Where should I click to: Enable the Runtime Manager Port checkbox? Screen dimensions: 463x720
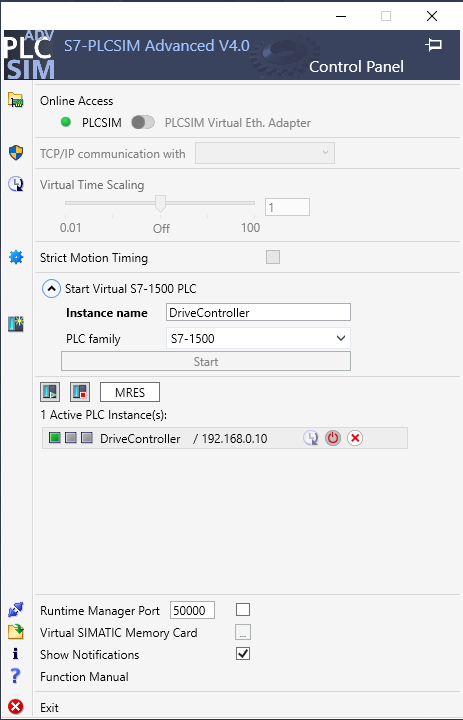coord(243,609)
